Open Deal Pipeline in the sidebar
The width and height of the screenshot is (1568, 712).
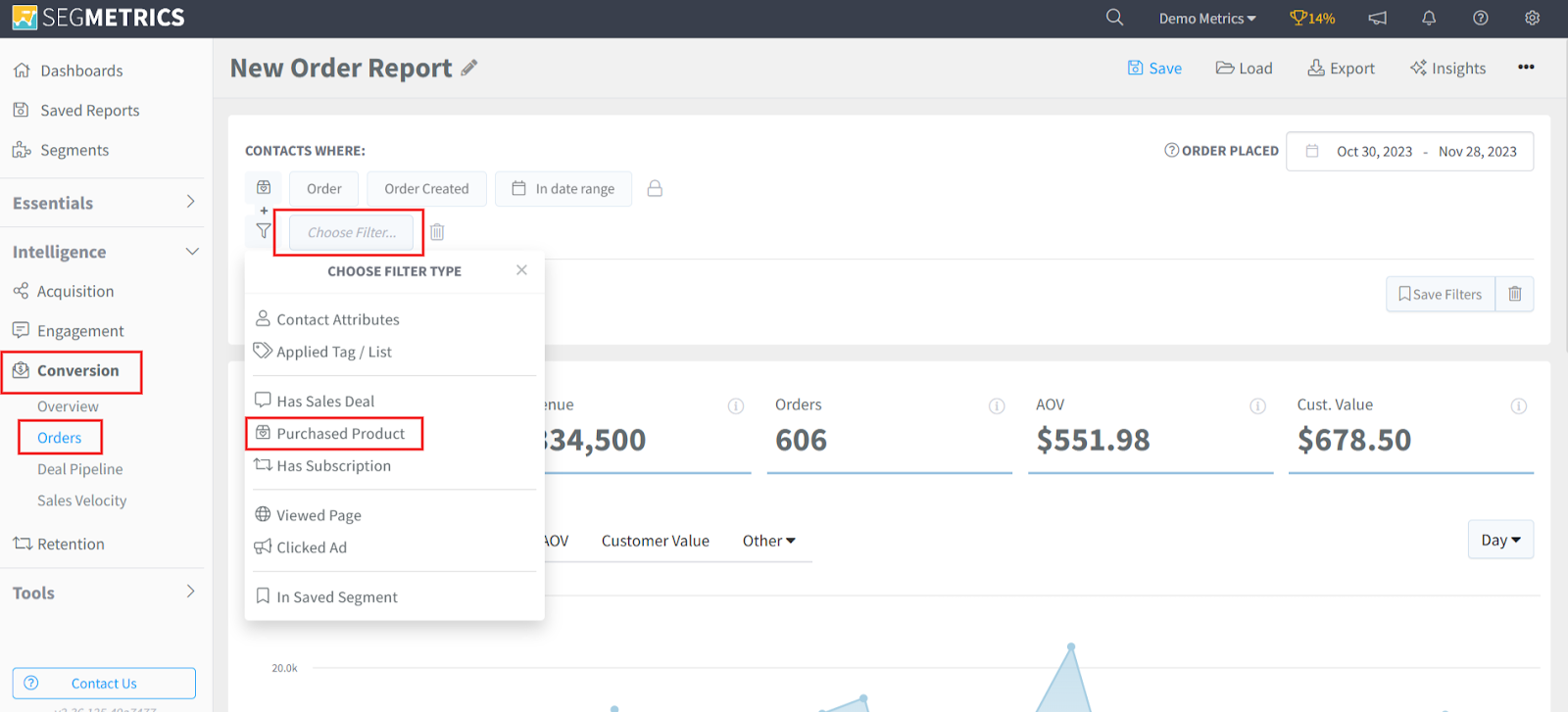(80, 469)
